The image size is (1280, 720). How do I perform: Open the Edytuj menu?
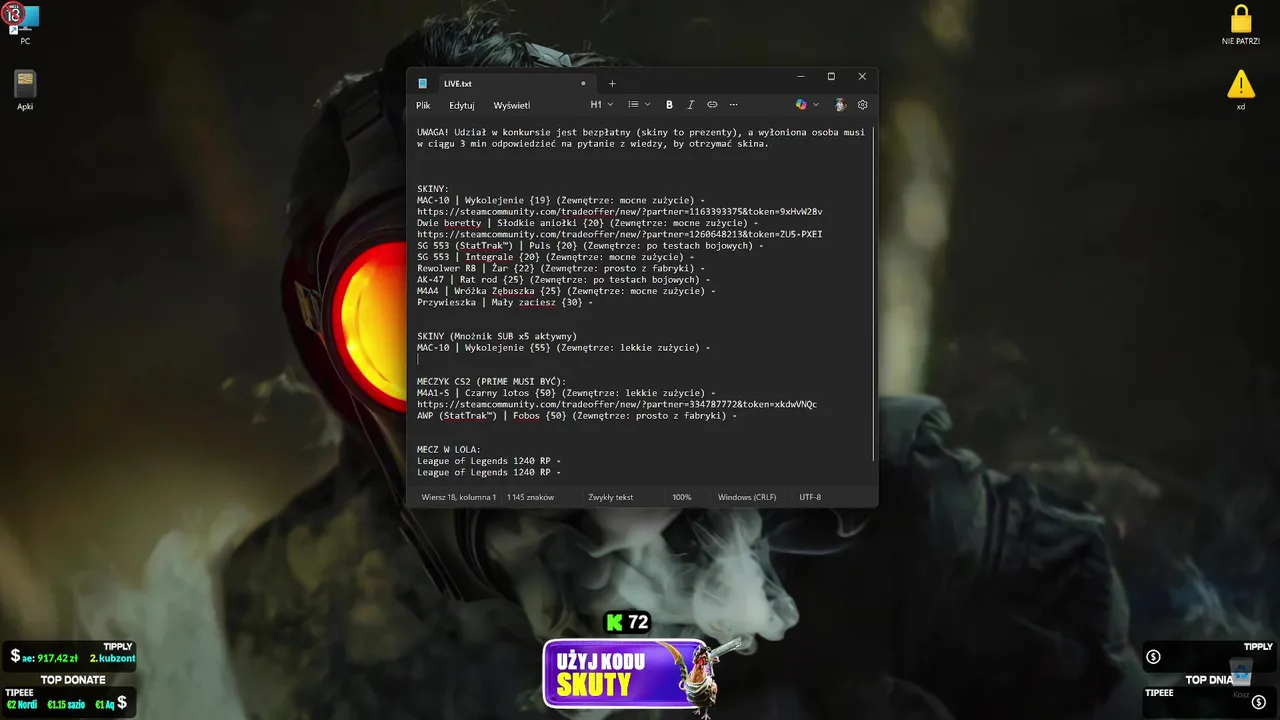click(462, 105)
